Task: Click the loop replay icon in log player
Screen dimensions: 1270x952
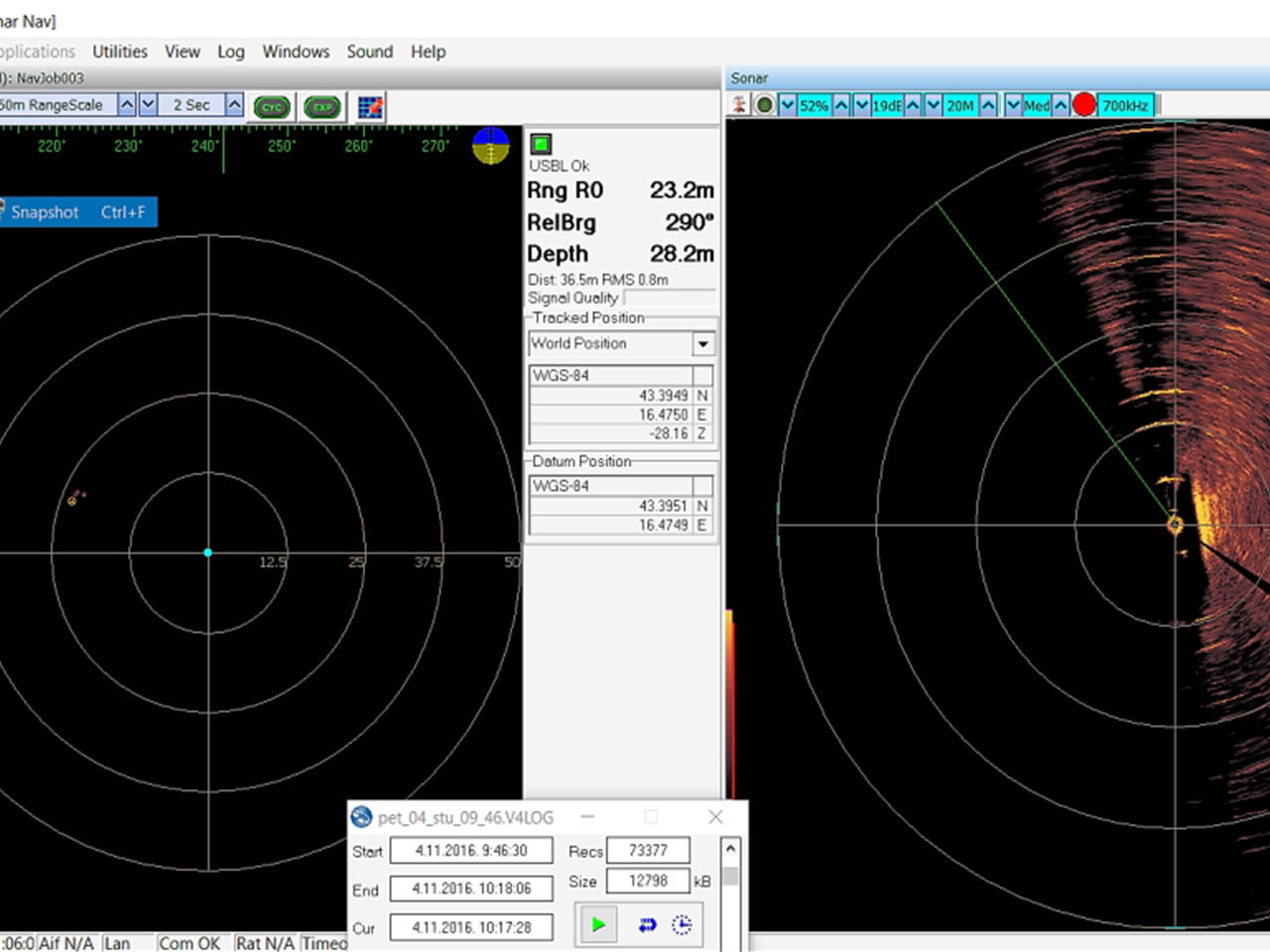Action: click(648, 924)
